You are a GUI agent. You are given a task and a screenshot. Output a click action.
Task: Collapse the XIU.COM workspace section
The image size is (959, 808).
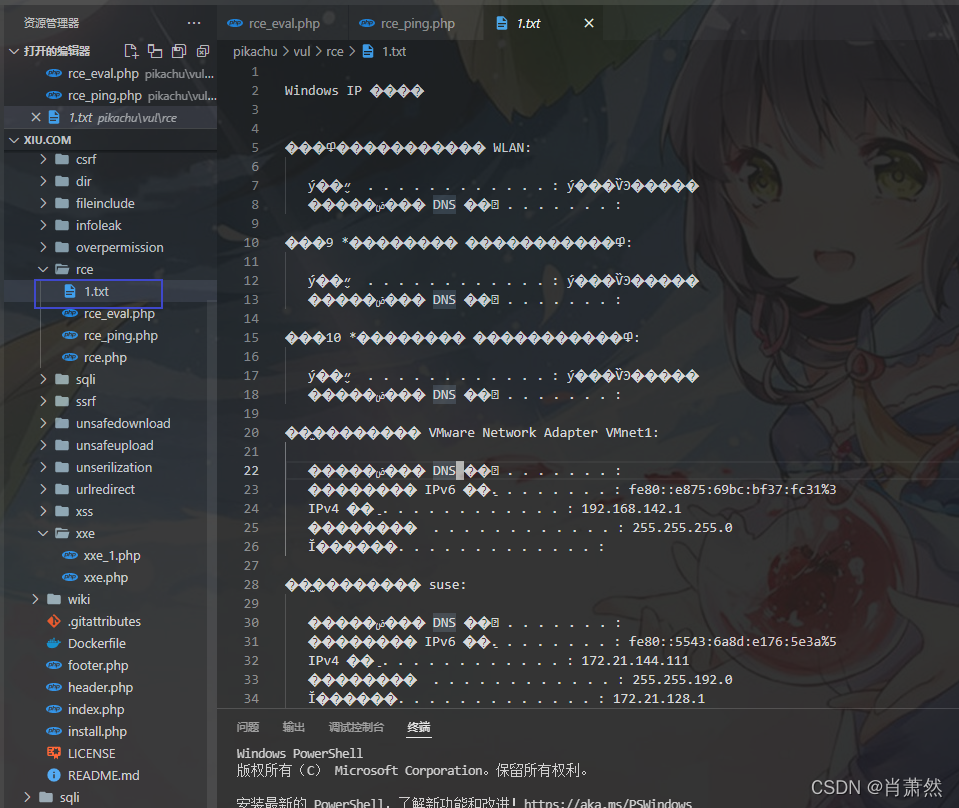[14, 140]
